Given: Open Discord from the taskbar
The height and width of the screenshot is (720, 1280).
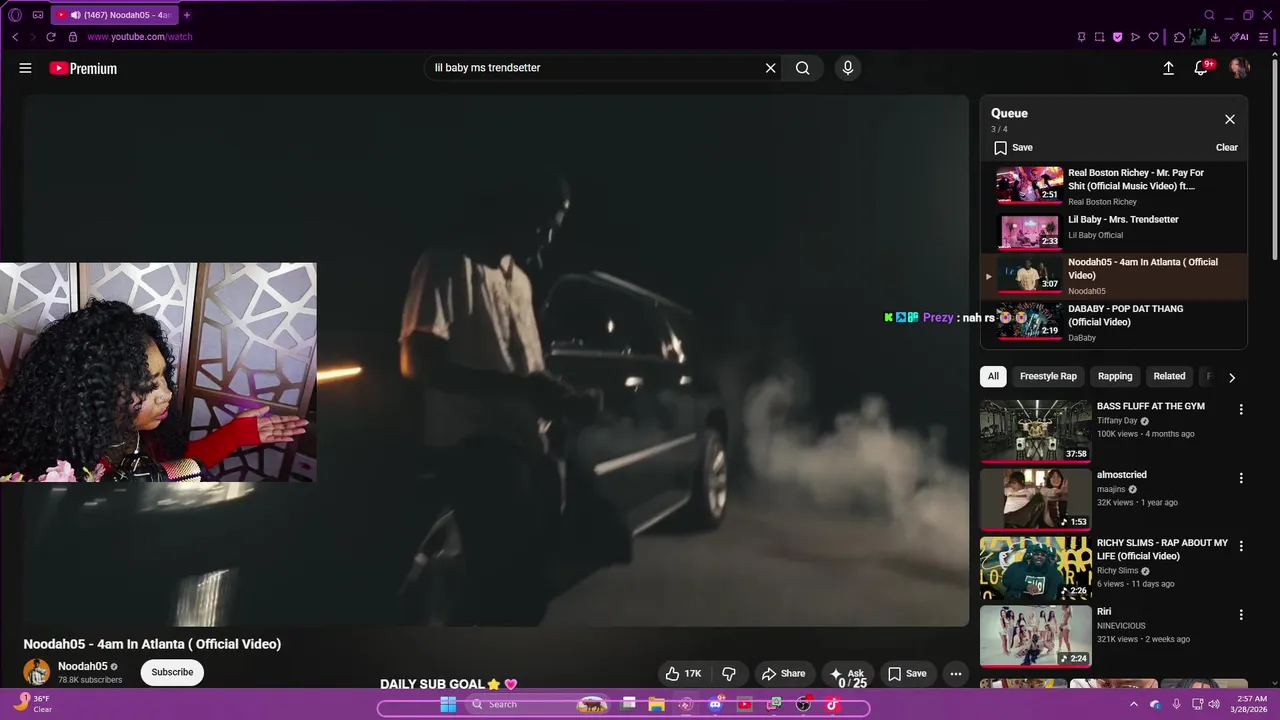Looking at the screenshot, I should pyautogui.click(x=715, y=704).
